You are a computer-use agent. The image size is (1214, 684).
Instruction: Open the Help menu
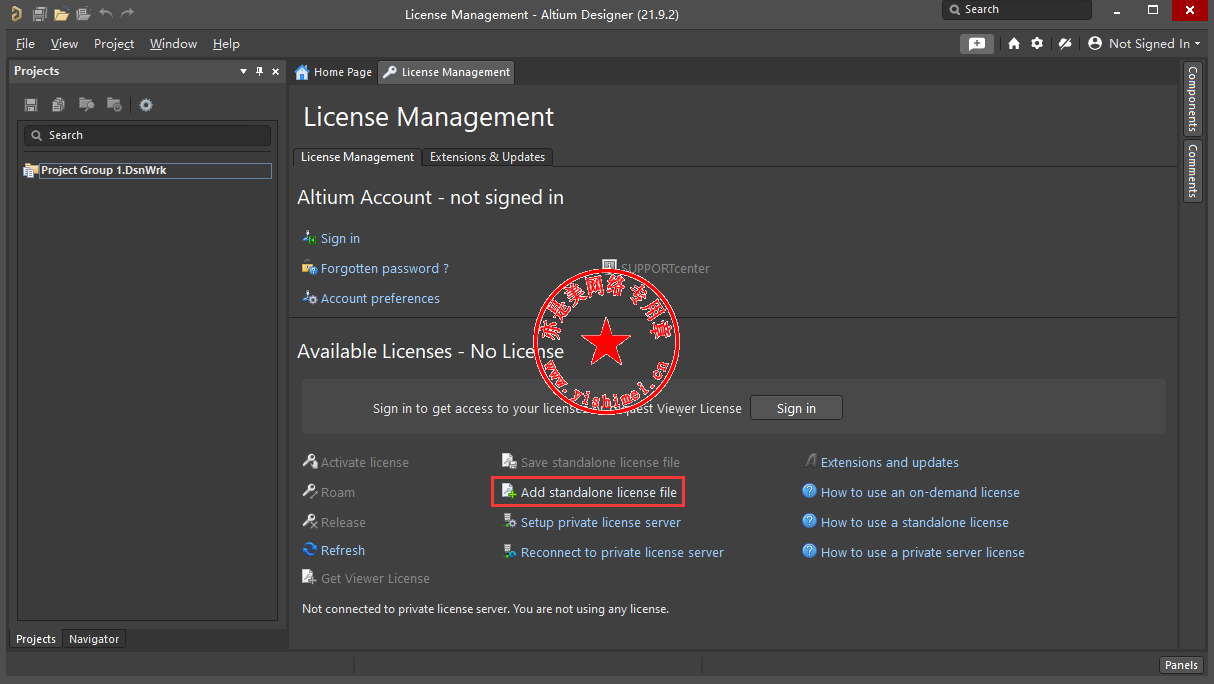click(x=226, y=44)
